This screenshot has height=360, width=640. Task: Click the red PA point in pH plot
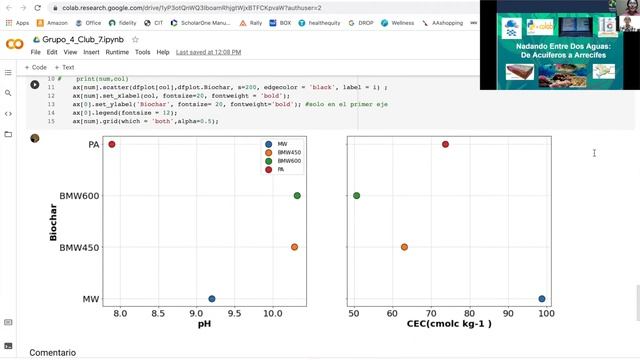point(112,144)
